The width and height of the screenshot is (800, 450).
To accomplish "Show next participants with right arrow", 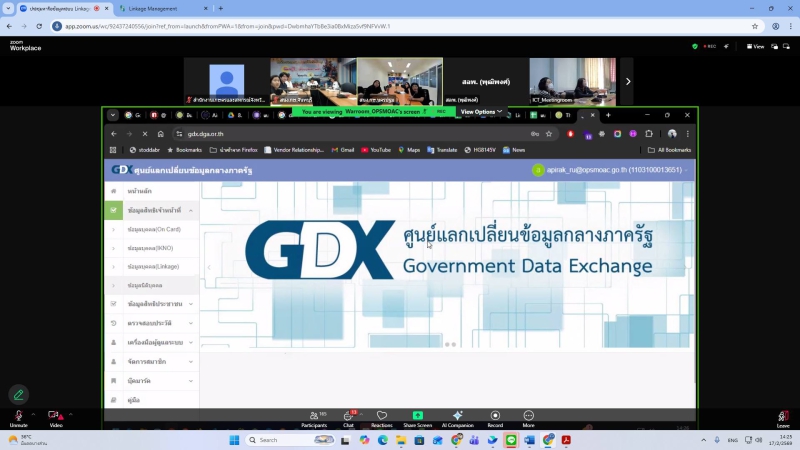I will pos(628,81).
